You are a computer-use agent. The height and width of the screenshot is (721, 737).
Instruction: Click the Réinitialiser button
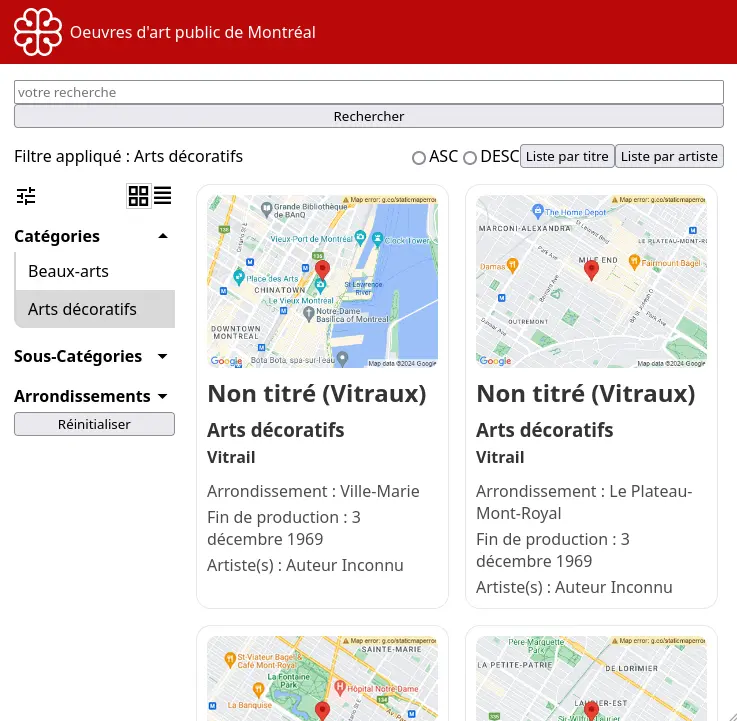(94, 424)
